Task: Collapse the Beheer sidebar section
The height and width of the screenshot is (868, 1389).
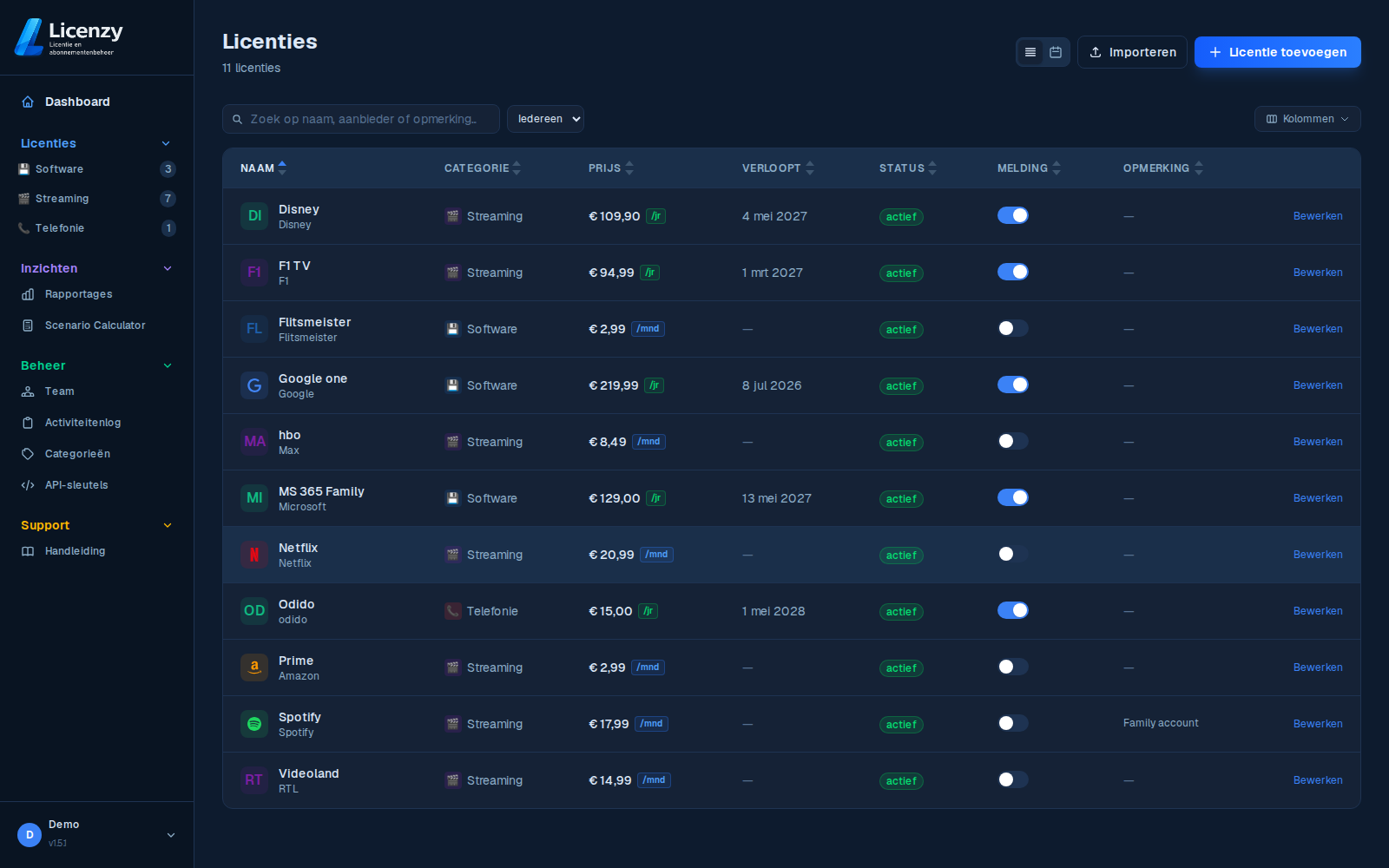Action: (x=167, y=365)
